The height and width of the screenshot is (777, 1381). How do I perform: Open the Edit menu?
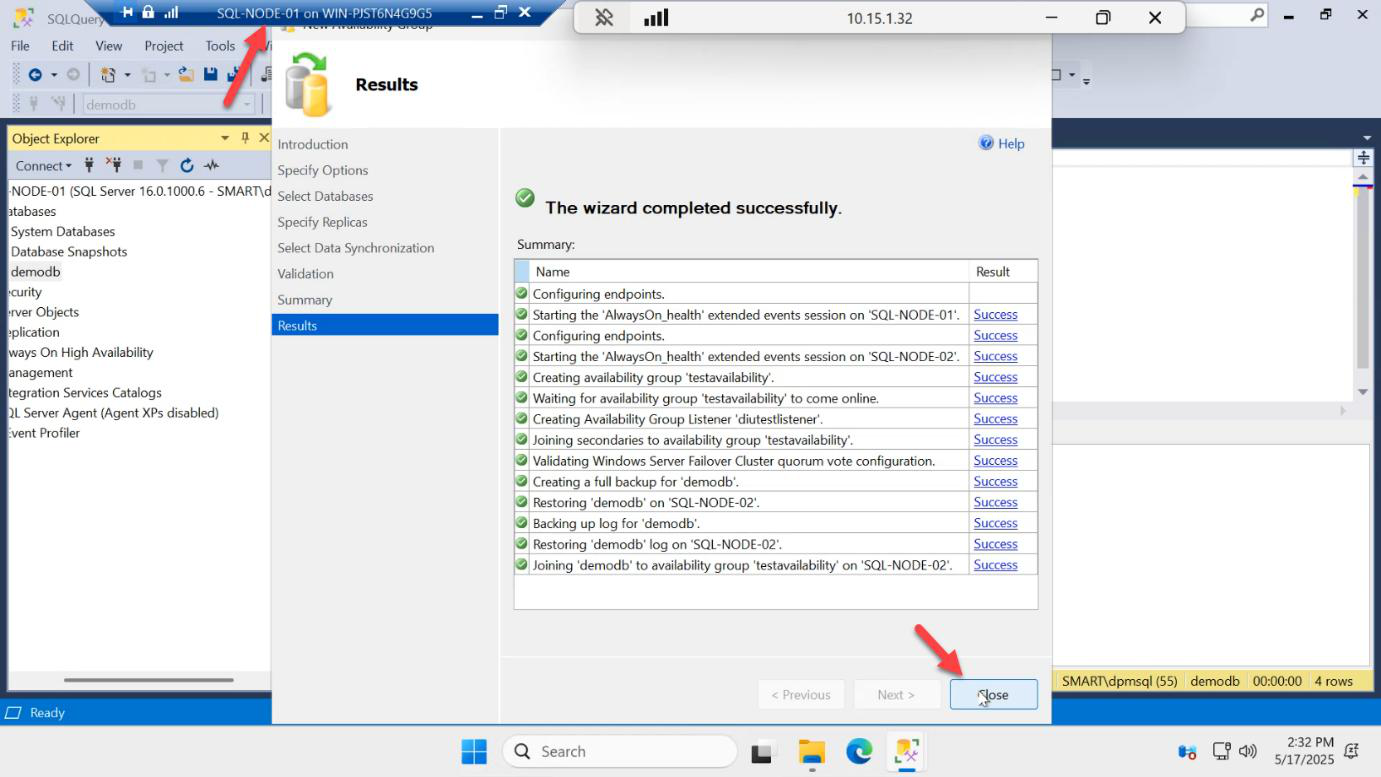coord(63,46)
